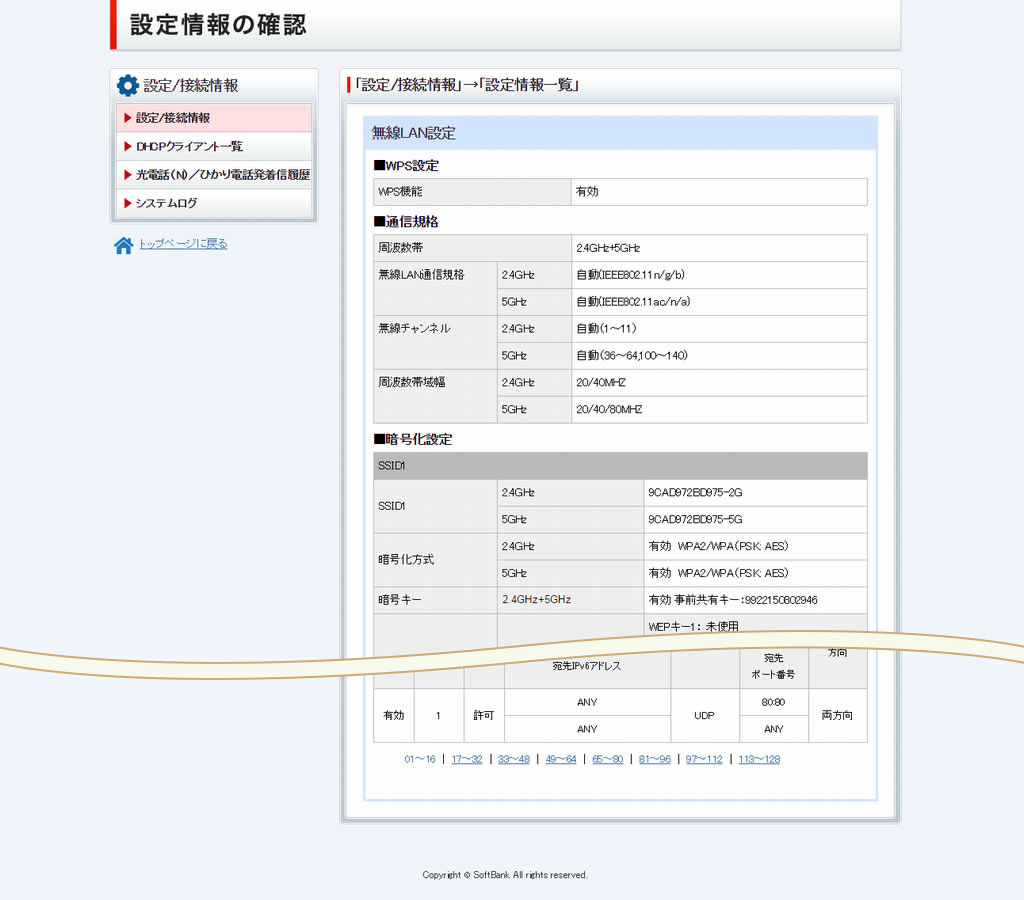Click the 両方向 direction cell
The height and width of the screenshot is (900, 1024).
[838, 716]
